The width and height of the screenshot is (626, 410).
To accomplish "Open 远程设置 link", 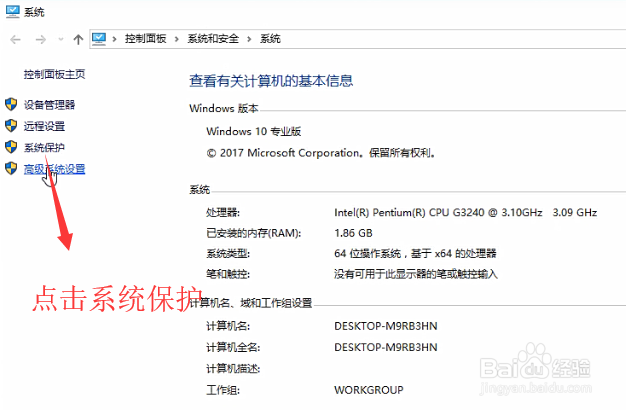I will click(x=44, y=126).
